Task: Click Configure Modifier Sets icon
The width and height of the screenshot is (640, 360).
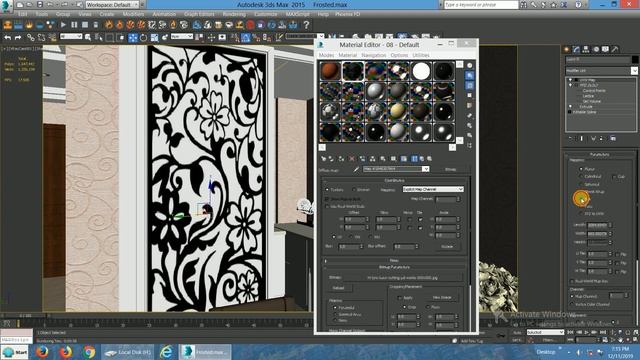Action: coord(613,138)
